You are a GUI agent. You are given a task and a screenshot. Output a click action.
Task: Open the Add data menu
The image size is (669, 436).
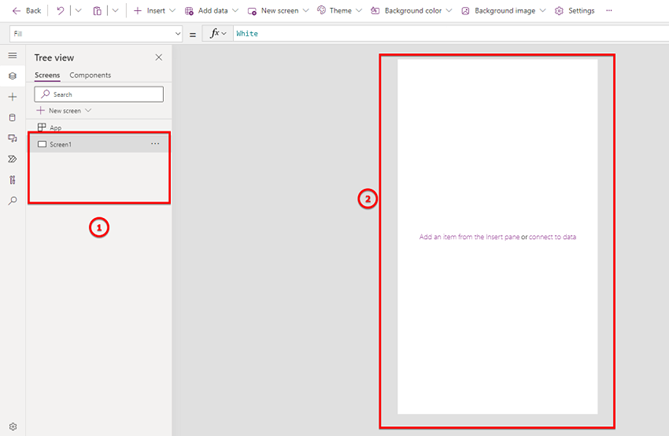click(212, 11)
